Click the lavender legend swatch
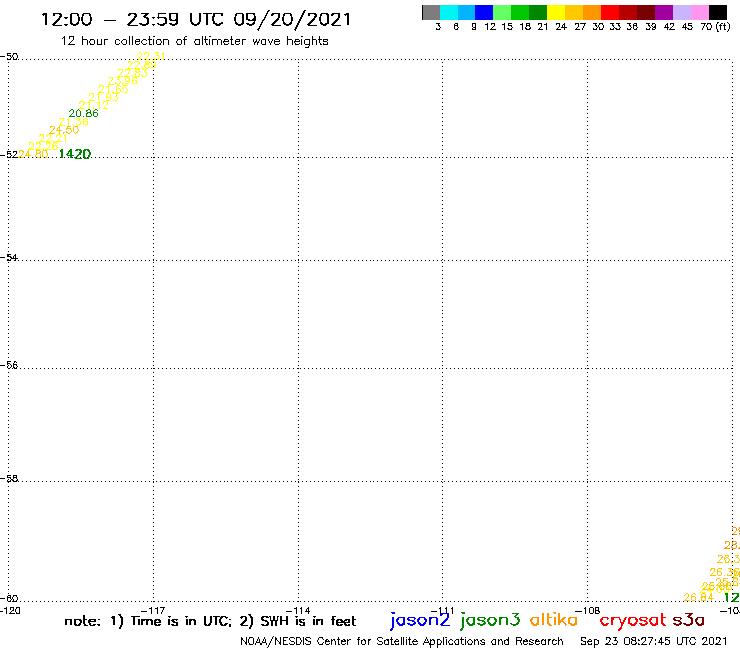The image size is (740, 650). pyautogui.click(x=681, y=12)
